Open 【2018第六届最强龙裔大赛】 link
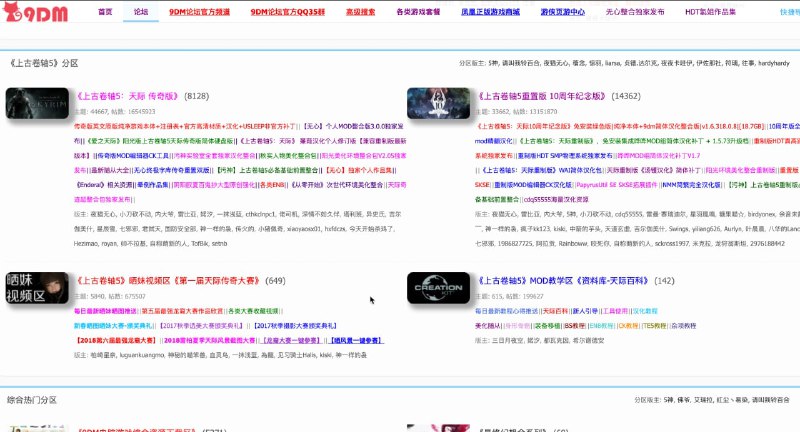This screenshot has height=432, width=800. (x=116, y=340)
